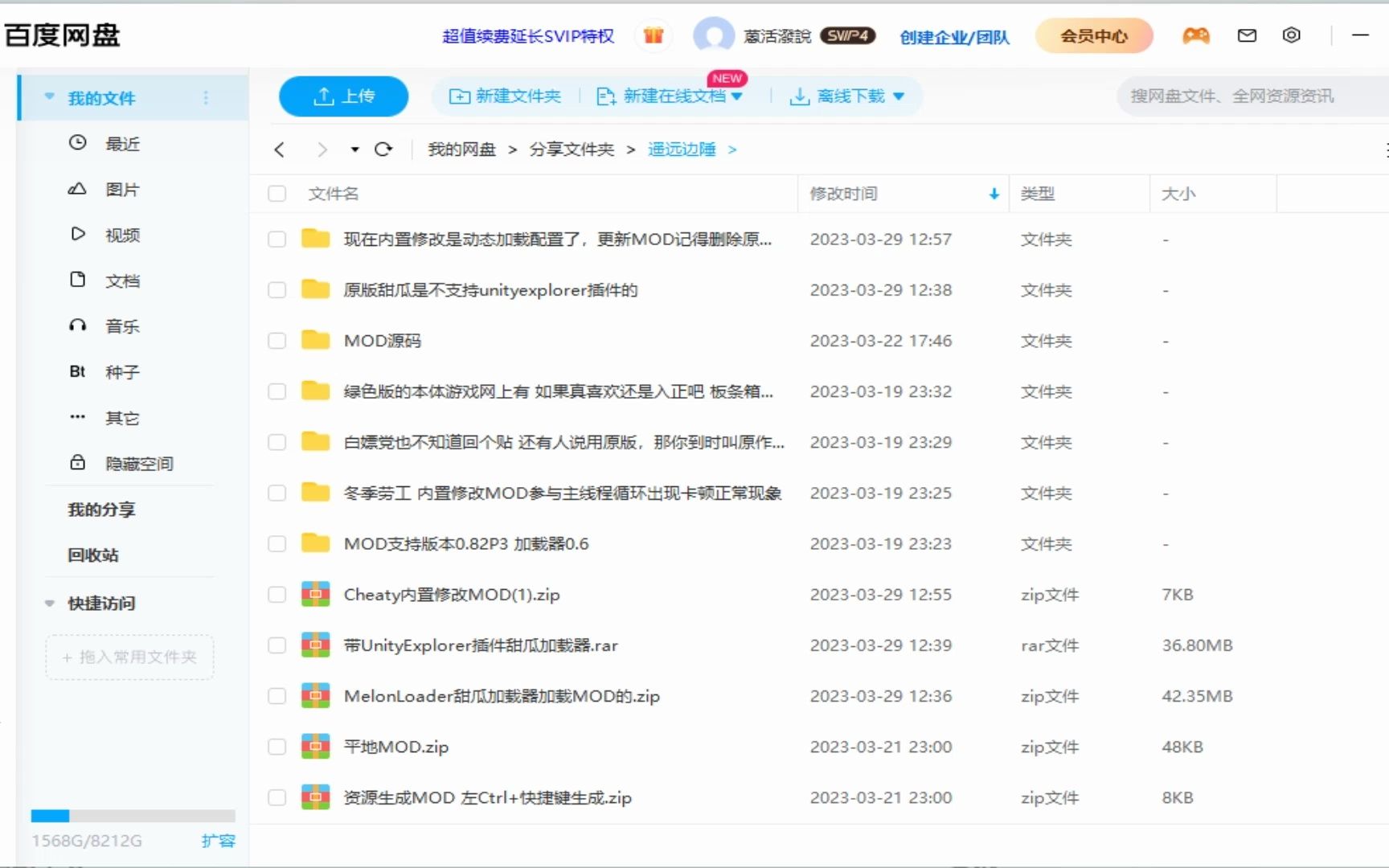The height and width of the screenshot is (868, 1389).
Task: Select 最近 in the sidebar
Action: point(122,144)
